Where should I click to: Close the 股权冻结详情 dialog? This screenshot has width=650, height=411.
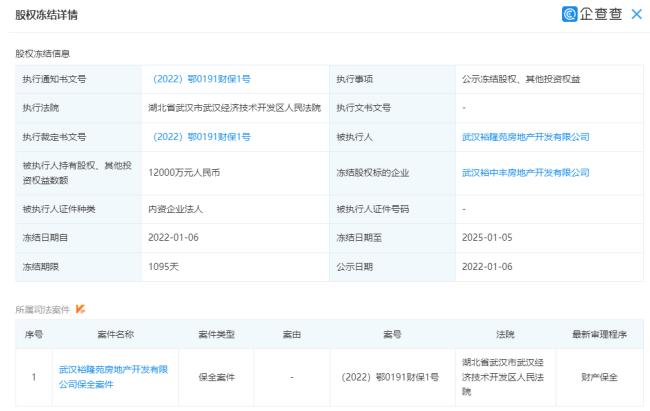coord(636,15)
